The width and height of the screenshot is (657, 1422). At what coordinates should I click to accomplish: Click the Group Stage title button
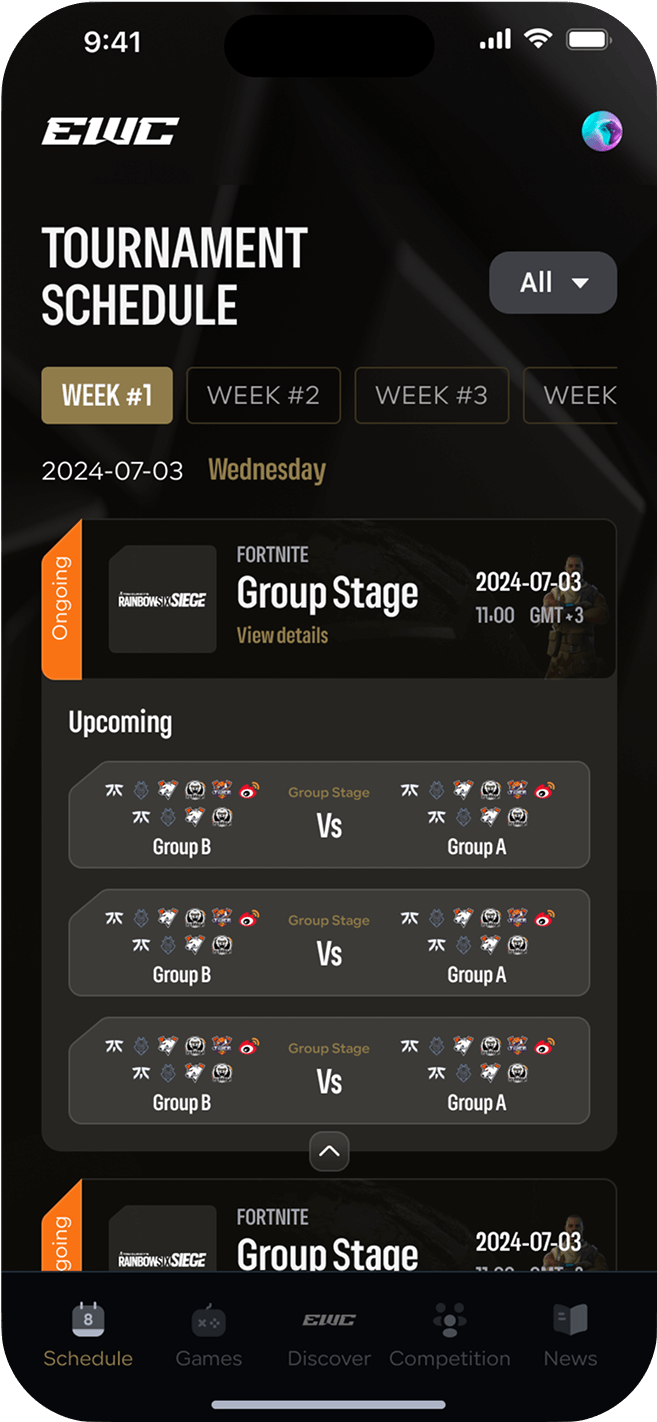[x=328, y=593]
